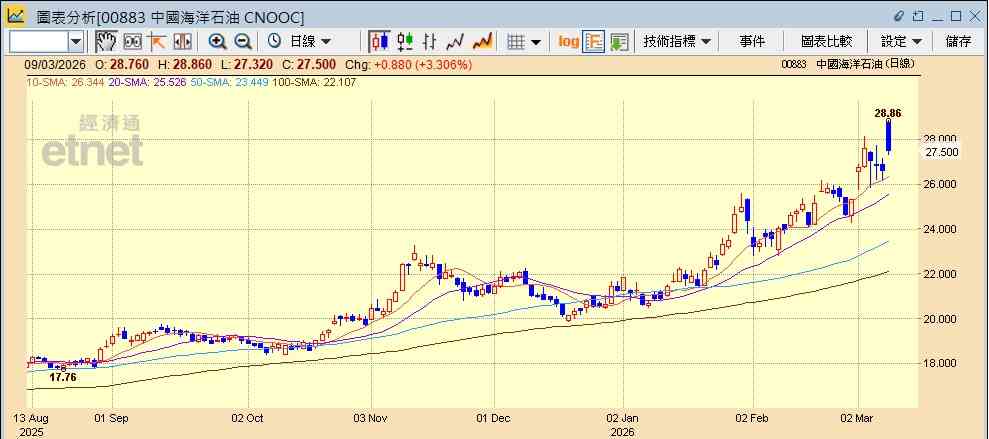Click the O: 28.760 open price readout

(122, 64)
